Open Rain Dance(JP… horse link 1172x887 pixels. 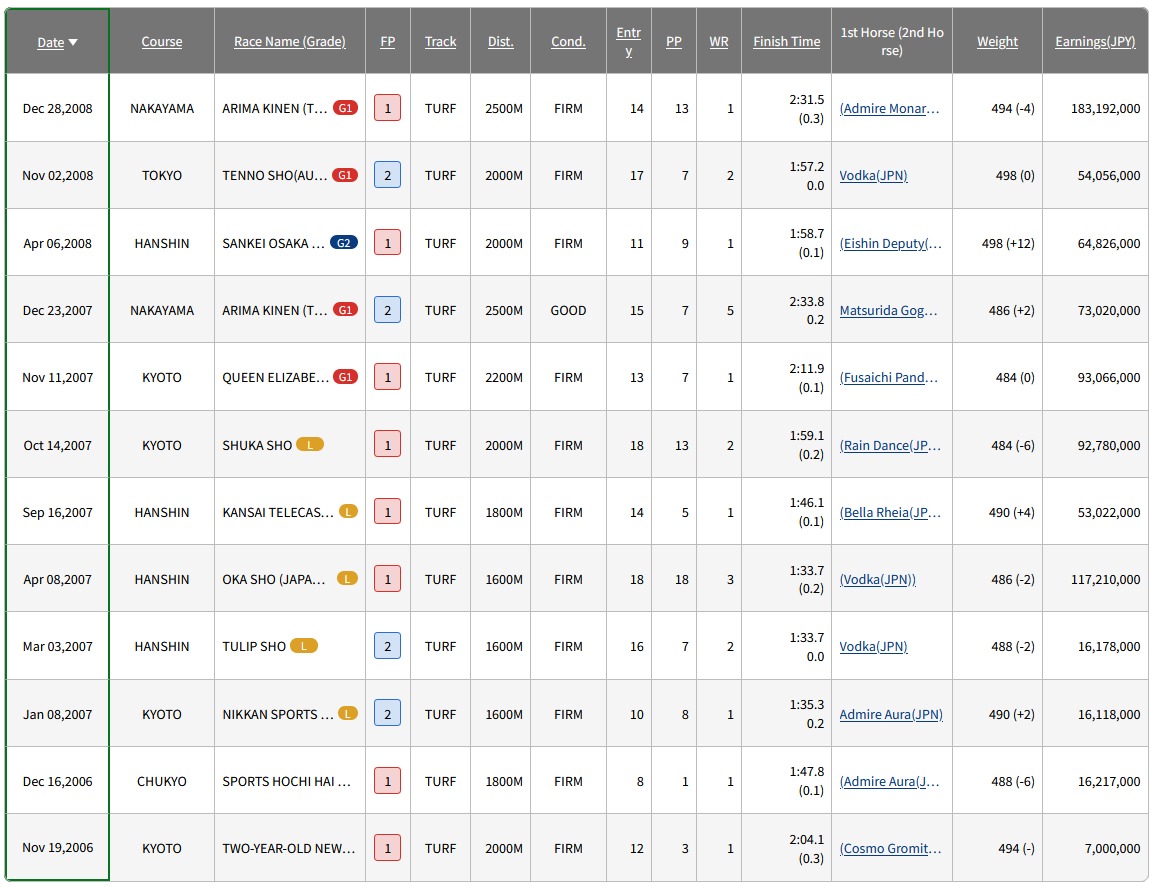[889, 445]
